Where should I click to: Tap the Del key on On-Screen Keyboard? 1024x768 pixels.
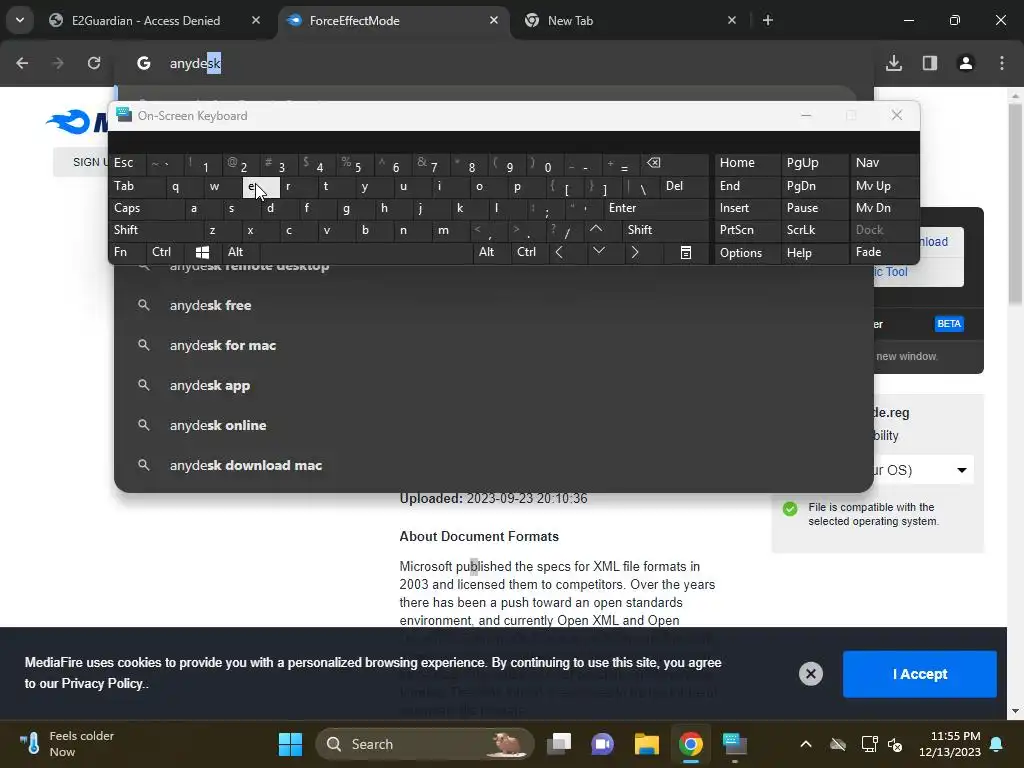[x=684, y=186]
